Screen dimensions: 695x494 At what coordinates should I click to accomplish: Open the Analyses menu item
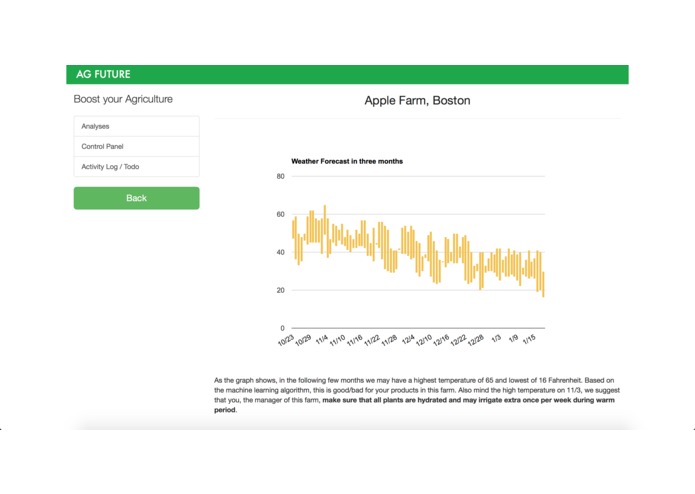137,126
